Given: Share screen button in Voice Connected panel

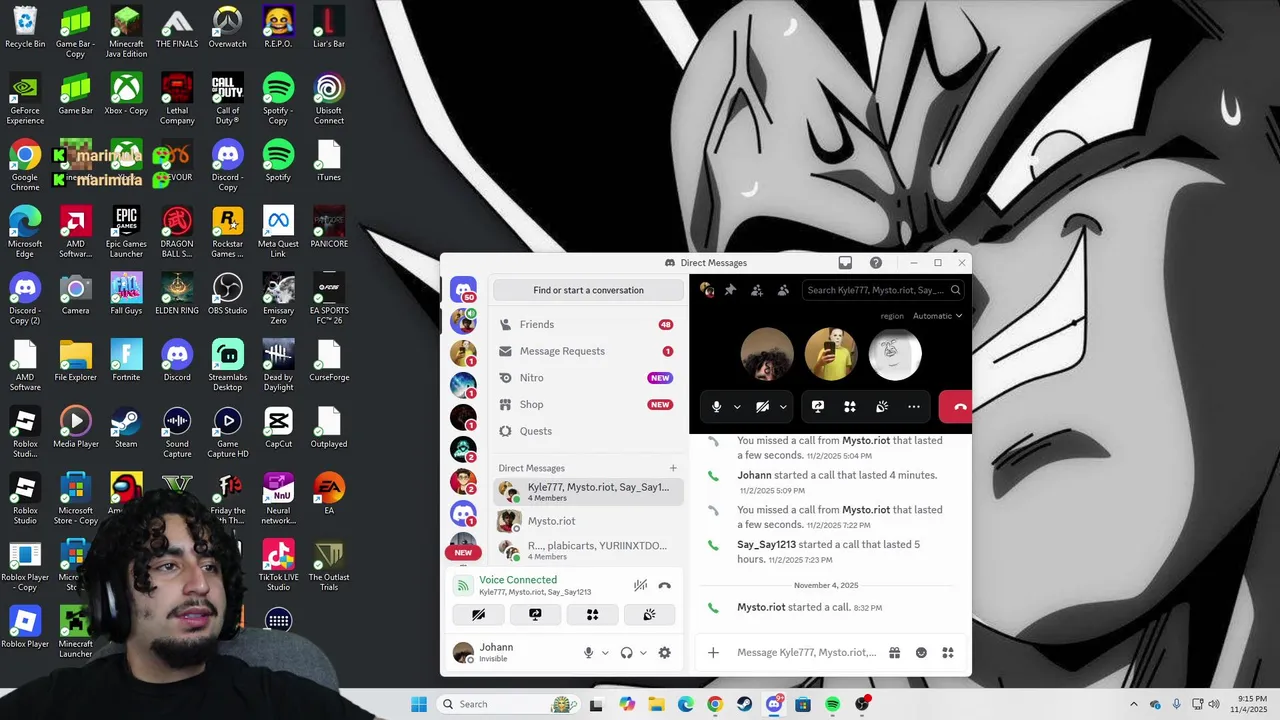Looking at the screenshot, I should [x=535, y=615].
